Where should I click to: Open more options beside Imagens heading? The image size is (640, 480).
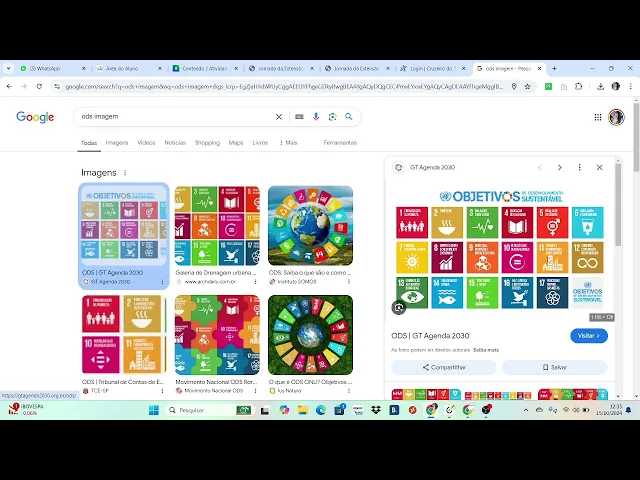click(125, 173)
